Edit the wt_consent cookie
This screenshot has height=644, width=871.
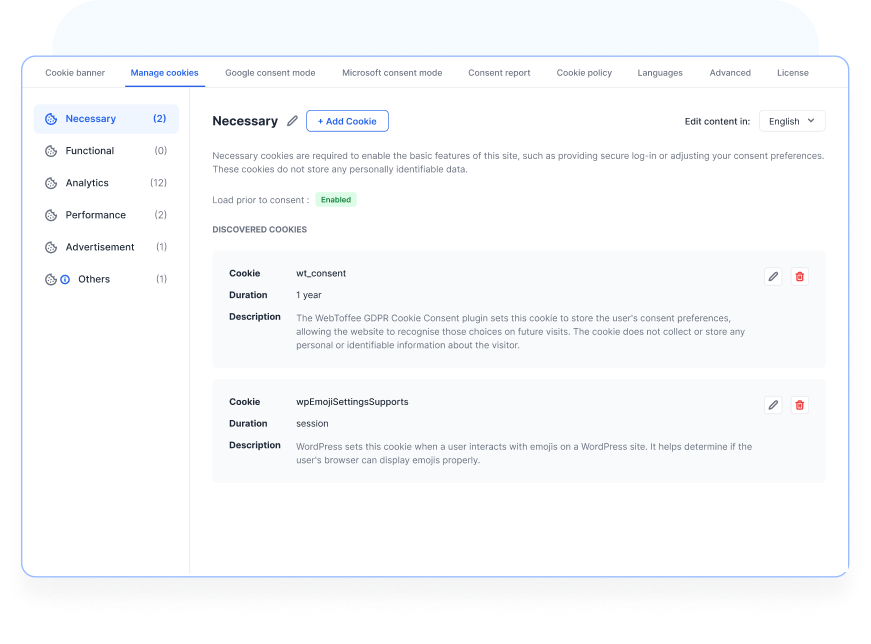click(x=773, y=277)
